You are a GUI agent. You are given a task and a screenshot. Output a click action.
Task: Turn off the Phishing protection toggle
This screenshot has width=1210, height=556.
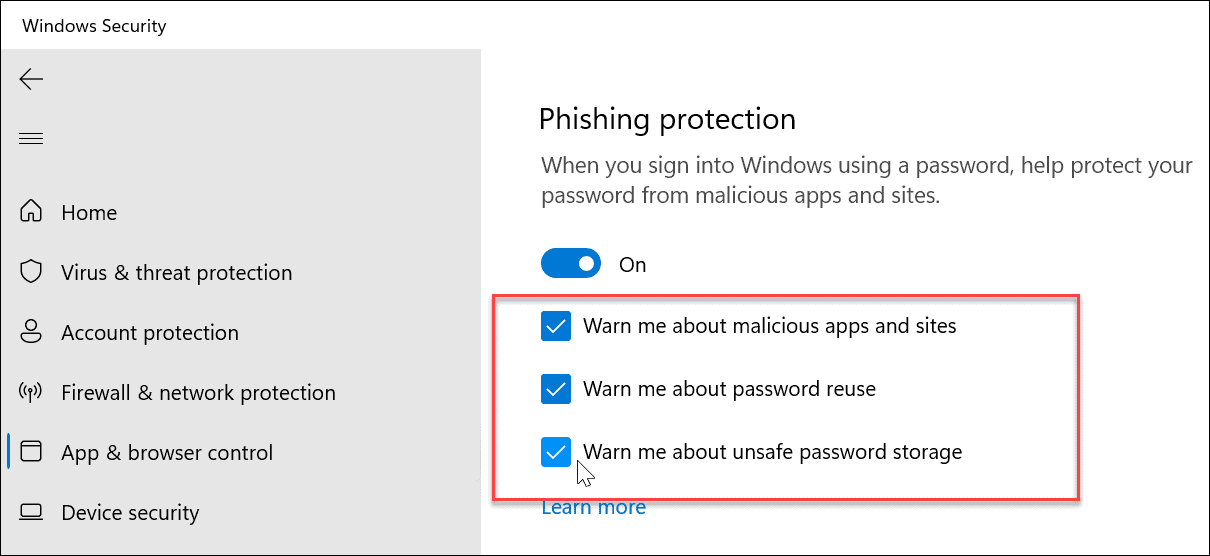(x=571, y=264)
